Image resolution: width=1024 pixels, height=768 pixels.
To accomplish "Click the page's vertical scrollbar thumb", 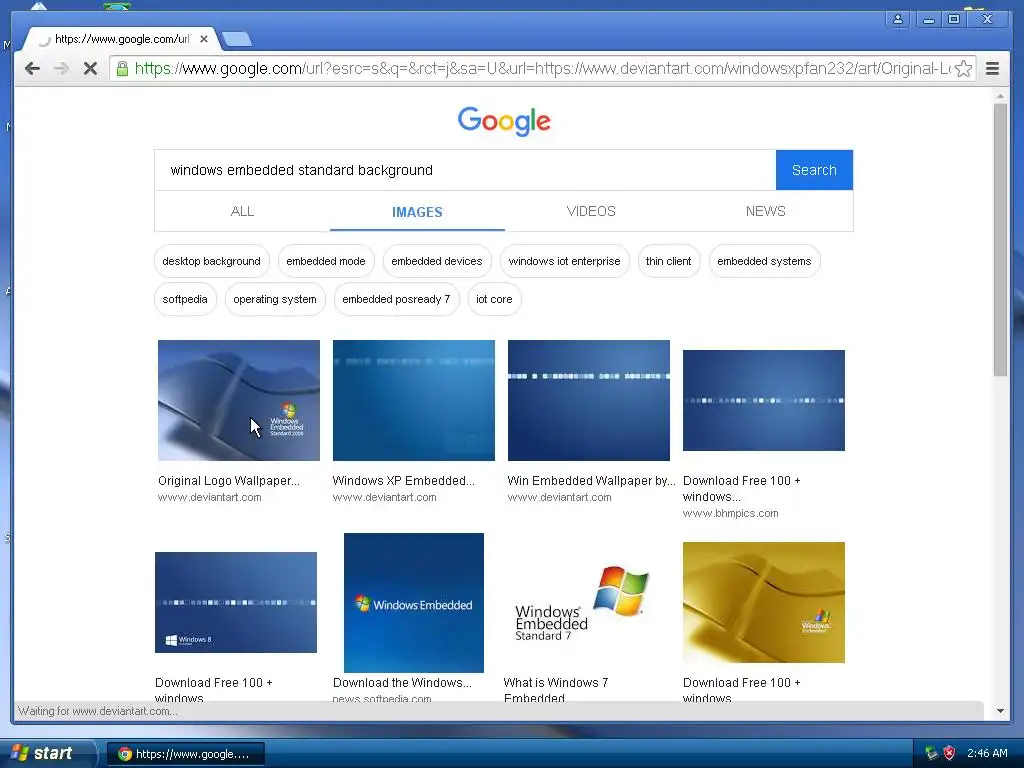I will point(1000,240).
